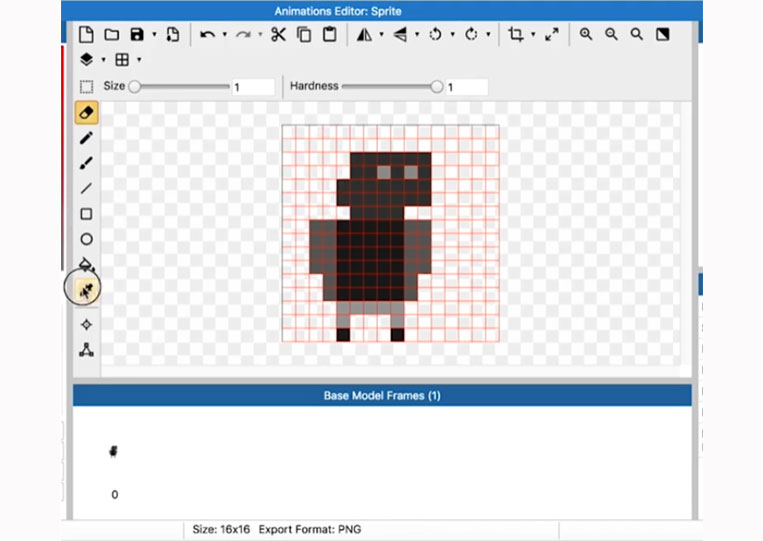The width and height of the screenshot is (763, 541).
Task: Open rotate clockwise dropdown arrow
Action: pos(488,35)
